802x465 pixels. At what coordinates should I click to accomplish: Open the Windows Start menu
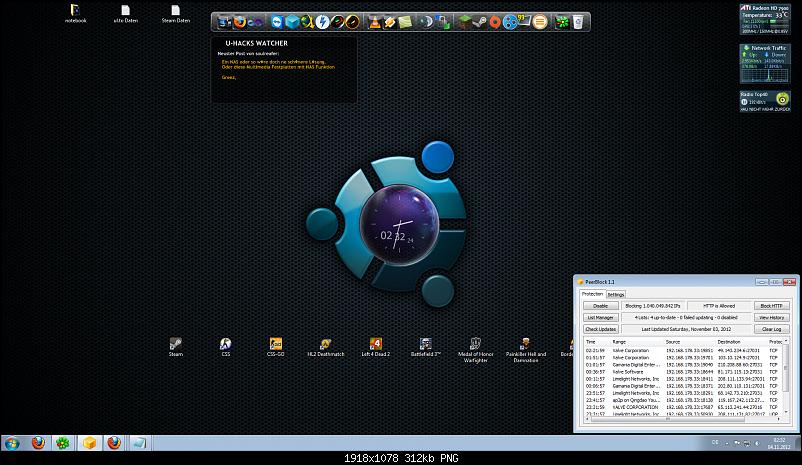(12, 443)
